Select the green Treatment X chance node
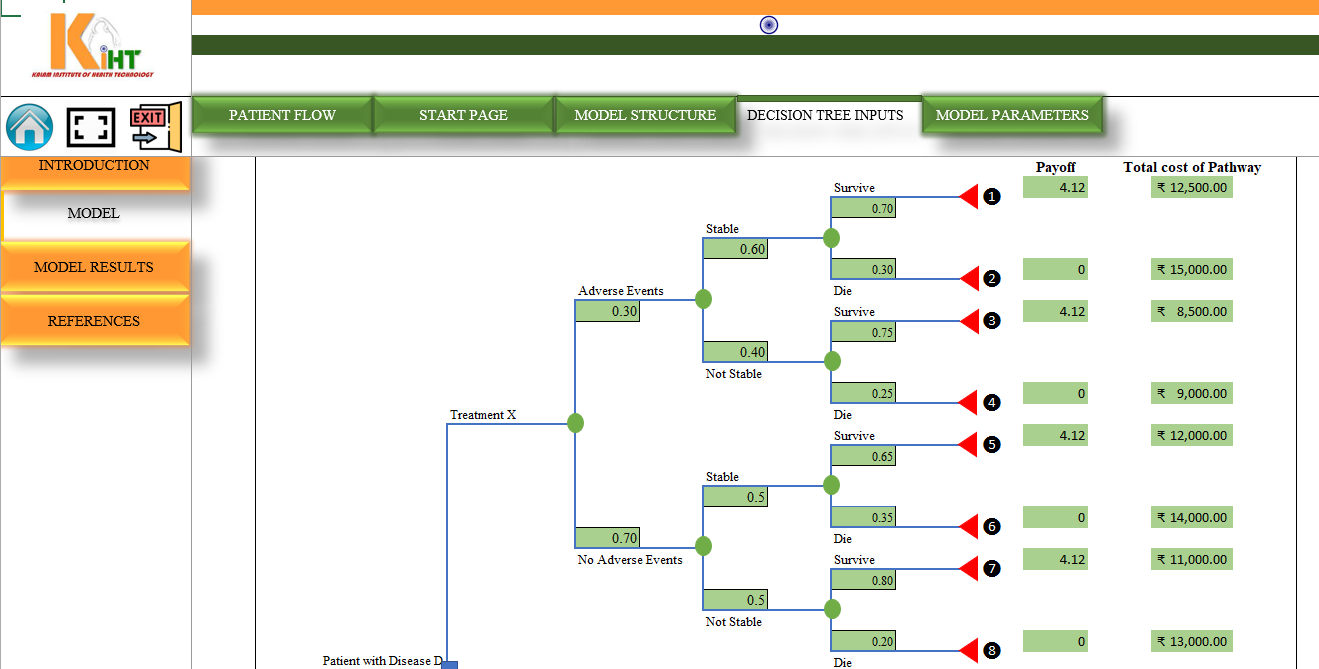Viewport: 1319px width, 669px height. click(x=575, y=423)
